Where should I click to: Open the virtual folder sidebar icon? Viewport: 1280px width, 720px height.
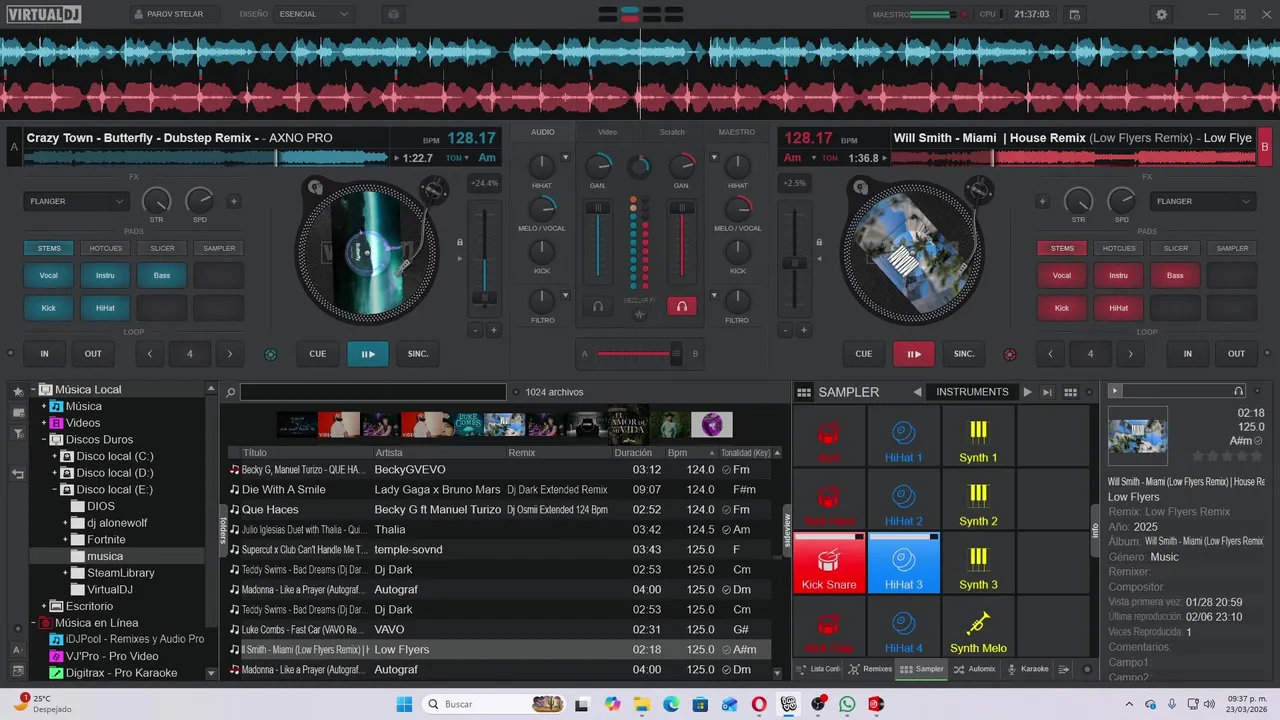[x=18, y=412]
